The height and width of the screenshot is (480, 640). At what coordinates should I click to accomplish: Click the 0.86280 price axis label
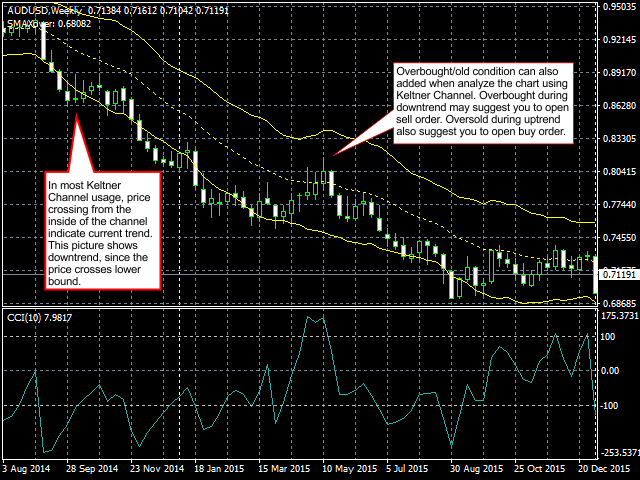pyautogui.click(x=619, y=106)
